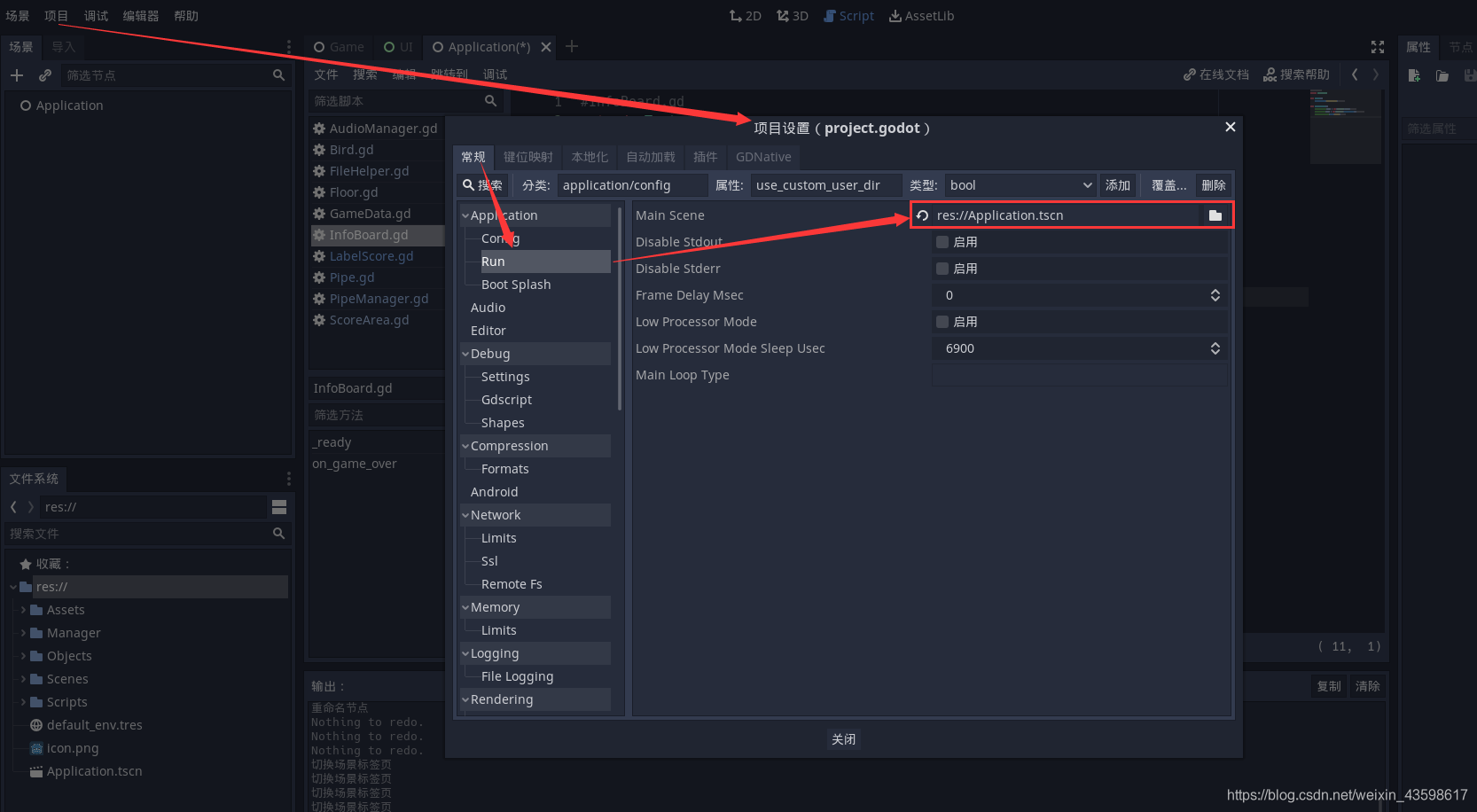The width and height of the screenshot is (1477, 812).
Task: Open PipeManager.gd in script list
Action: point(379,299)
